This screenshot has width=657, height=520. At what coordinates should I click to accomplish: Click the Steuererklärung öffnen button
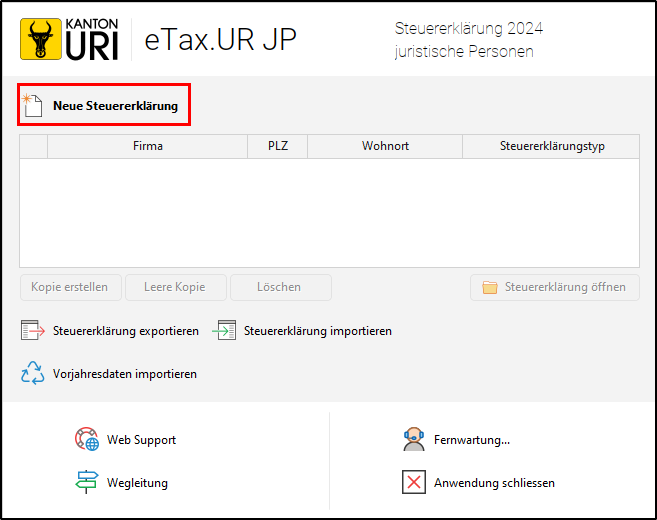(x=555, y=287)
